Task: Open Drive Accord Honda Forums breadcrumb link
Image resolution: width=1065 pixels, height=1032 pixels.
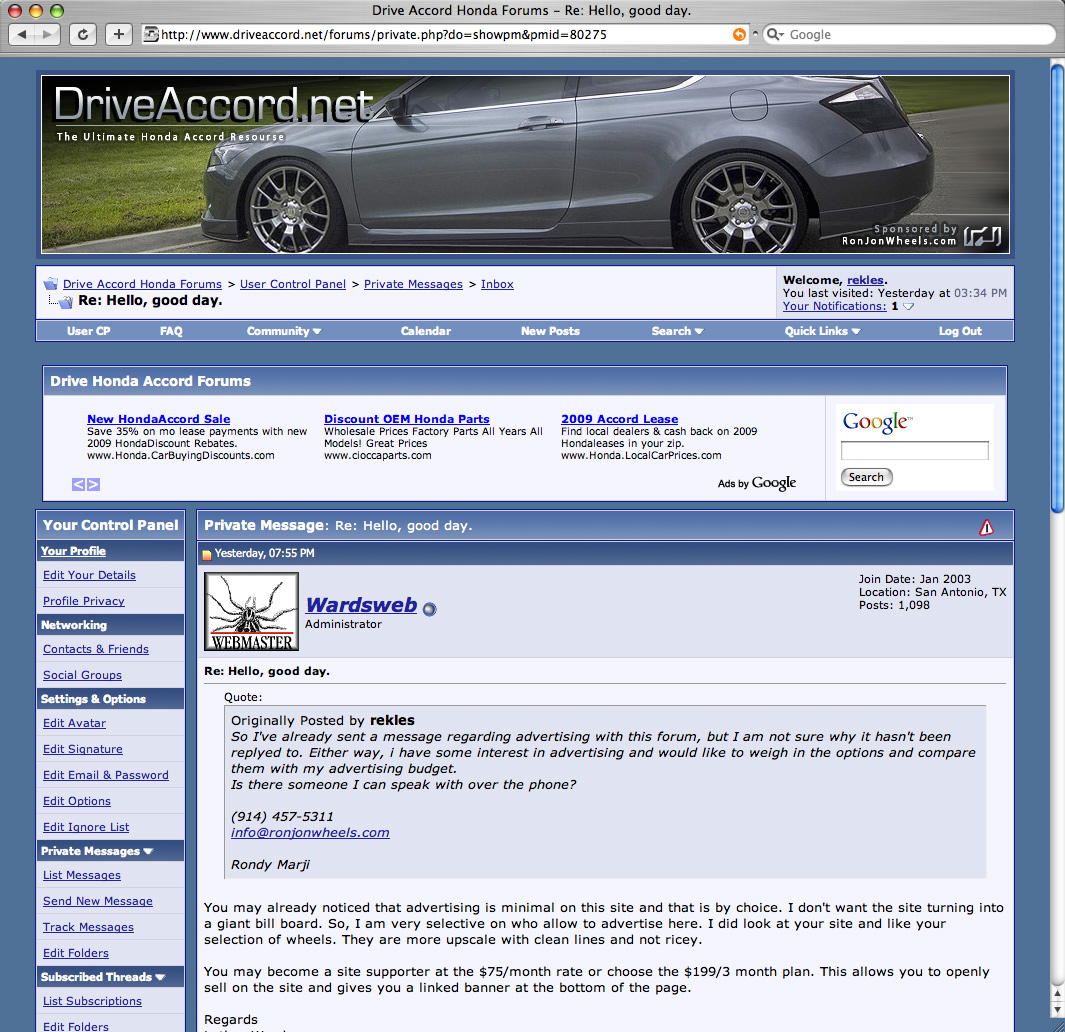Action: (x=143, y=284)
